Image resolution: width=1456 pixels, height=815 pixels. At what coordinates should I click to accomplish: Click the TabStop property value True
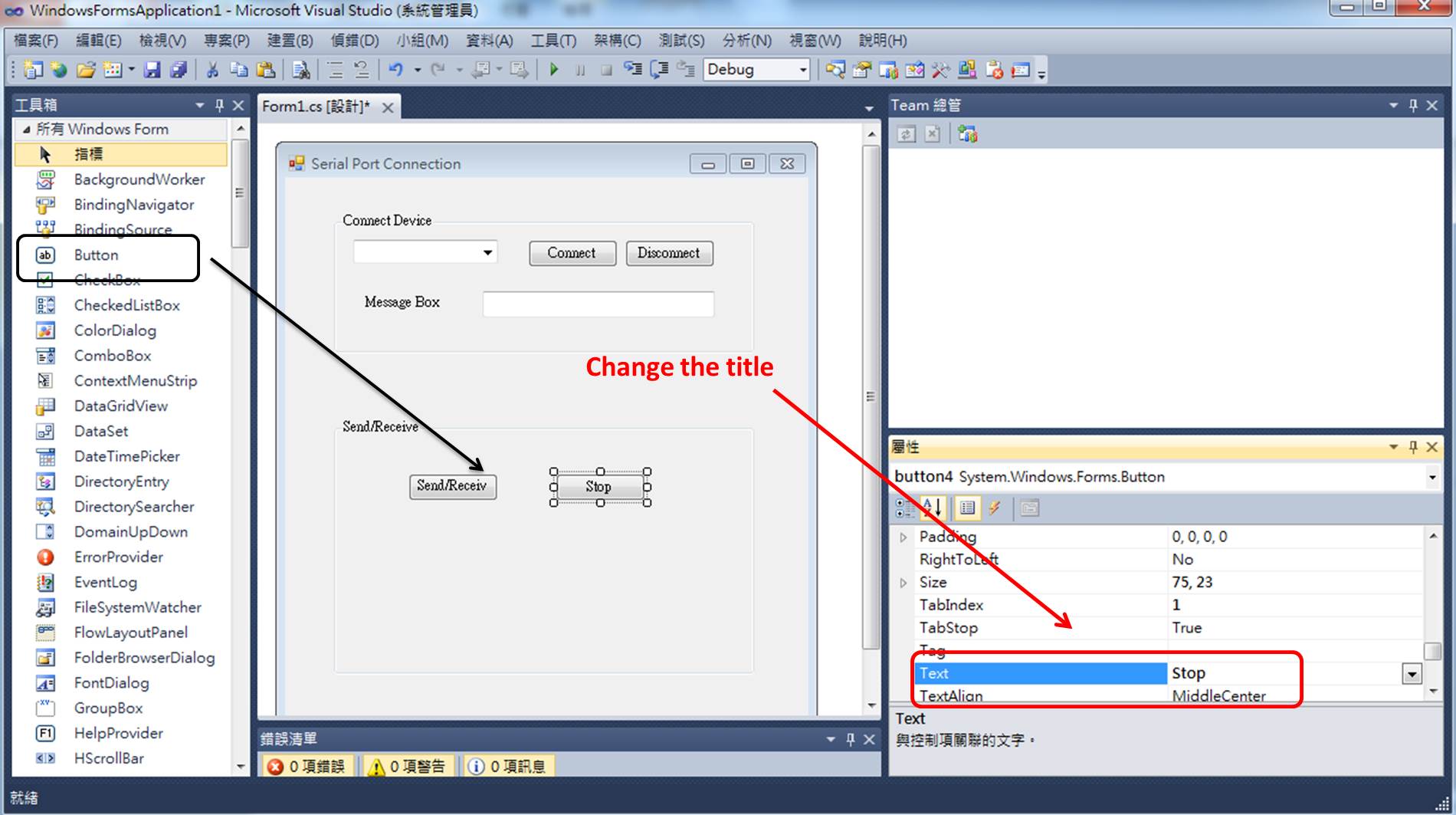tap(1186, 628)
